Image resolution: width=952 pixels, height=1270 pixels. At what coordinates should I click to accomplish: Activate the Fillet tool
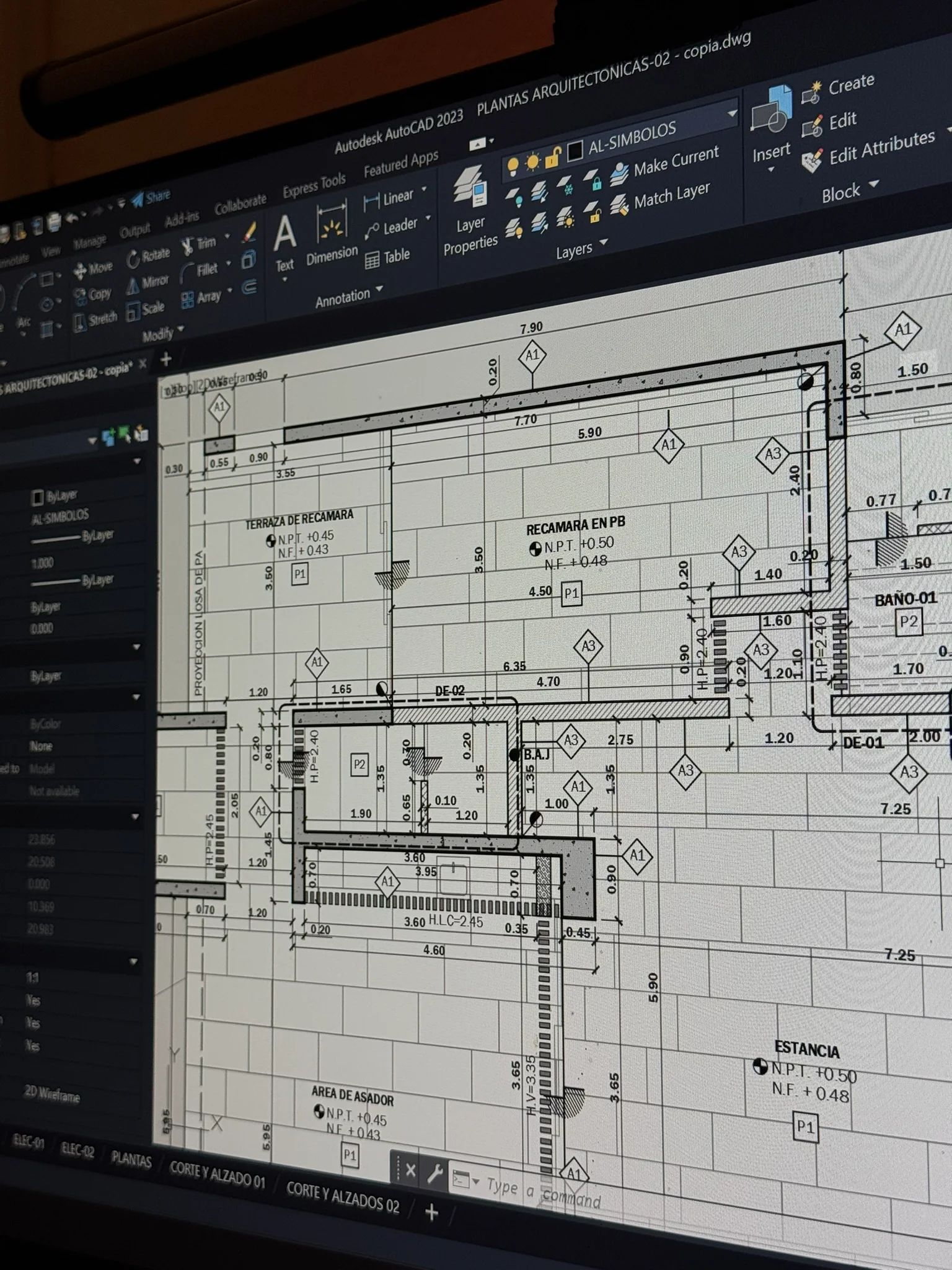pyautogui.click(x=200, y=270)
